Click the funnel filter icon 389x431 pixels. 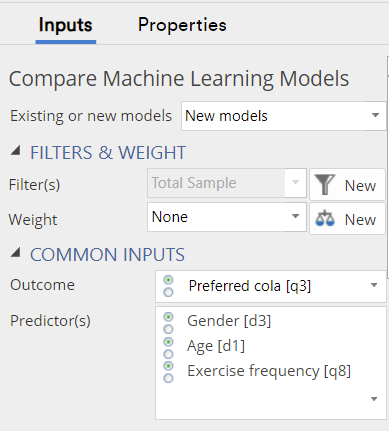tap(325, 184)
